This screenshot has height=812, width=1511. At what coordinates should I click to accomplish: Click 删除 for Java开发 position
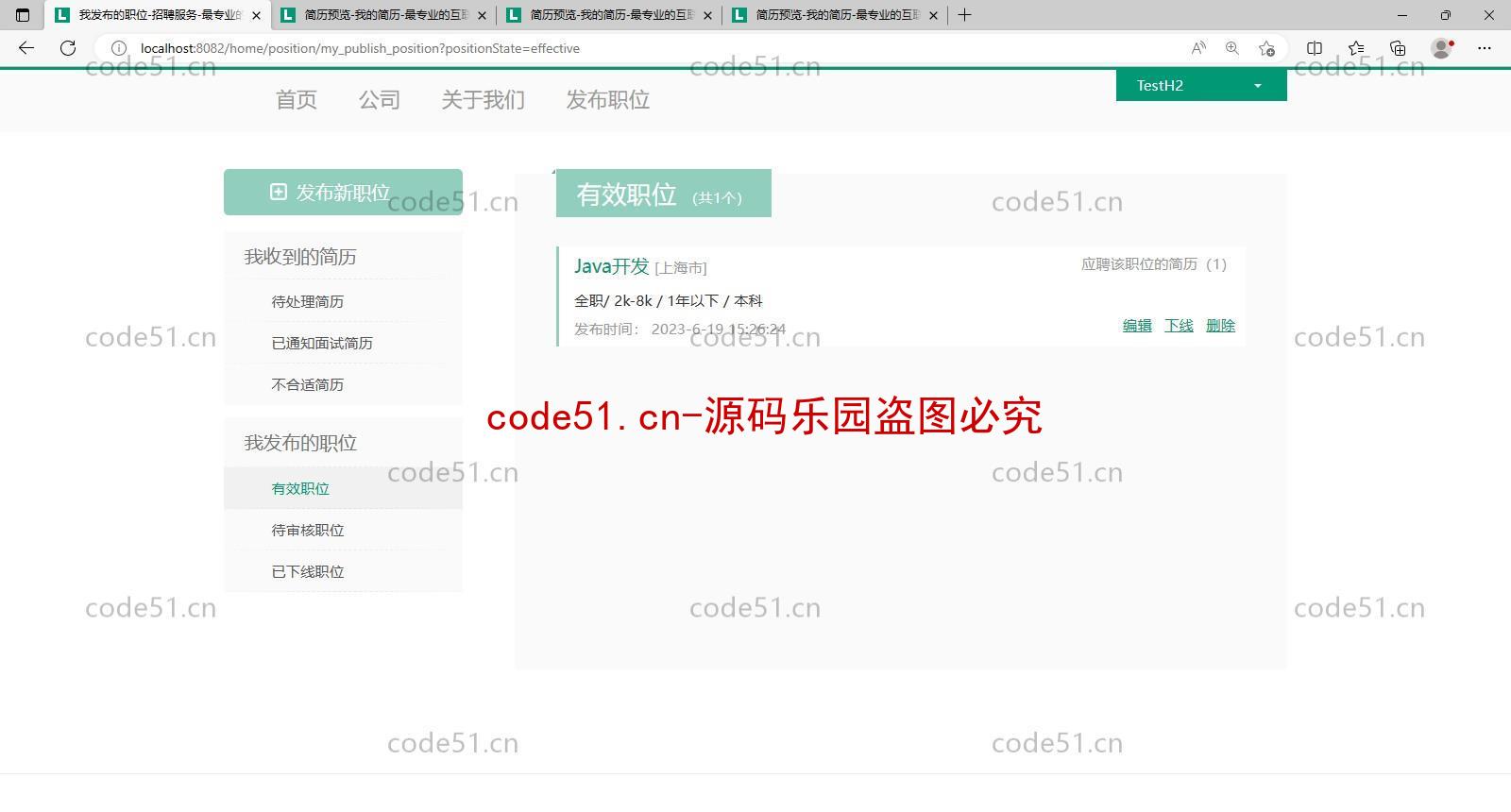(1220, 325)
